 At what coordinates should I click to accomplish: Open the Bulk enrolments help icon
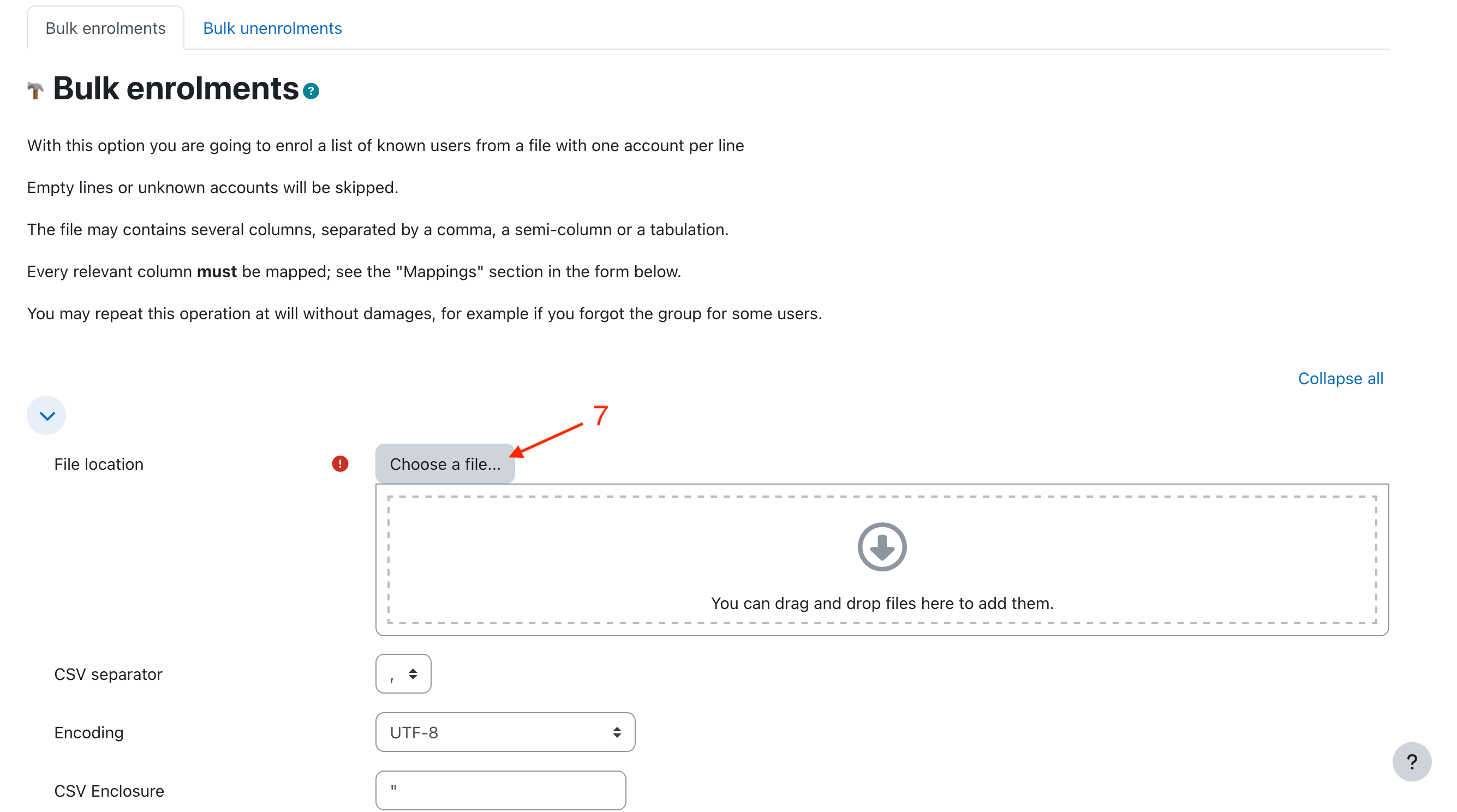[310, 91]
